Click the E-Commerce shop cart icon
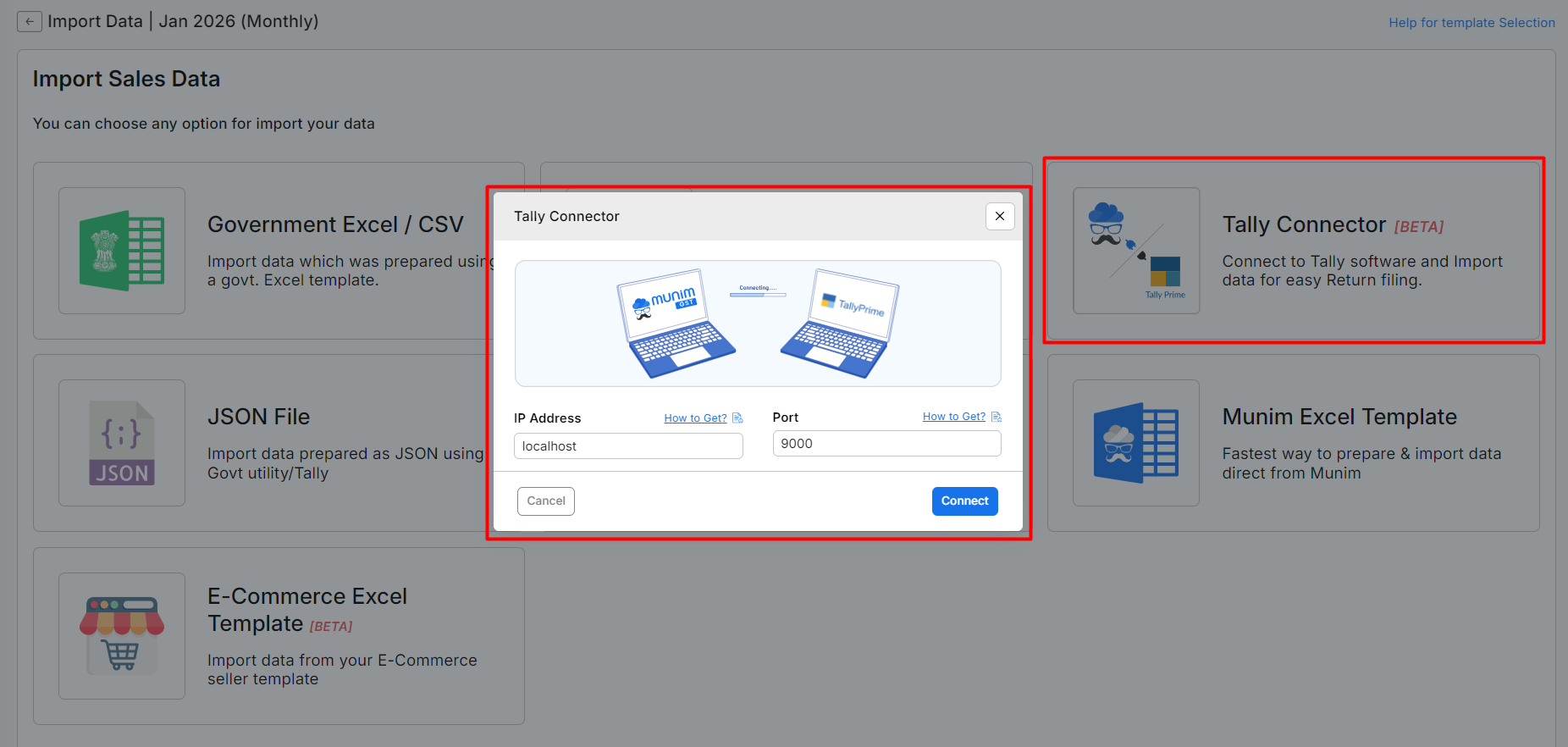The height and width of the screenshot is (747, 1568). click(122, 635)
